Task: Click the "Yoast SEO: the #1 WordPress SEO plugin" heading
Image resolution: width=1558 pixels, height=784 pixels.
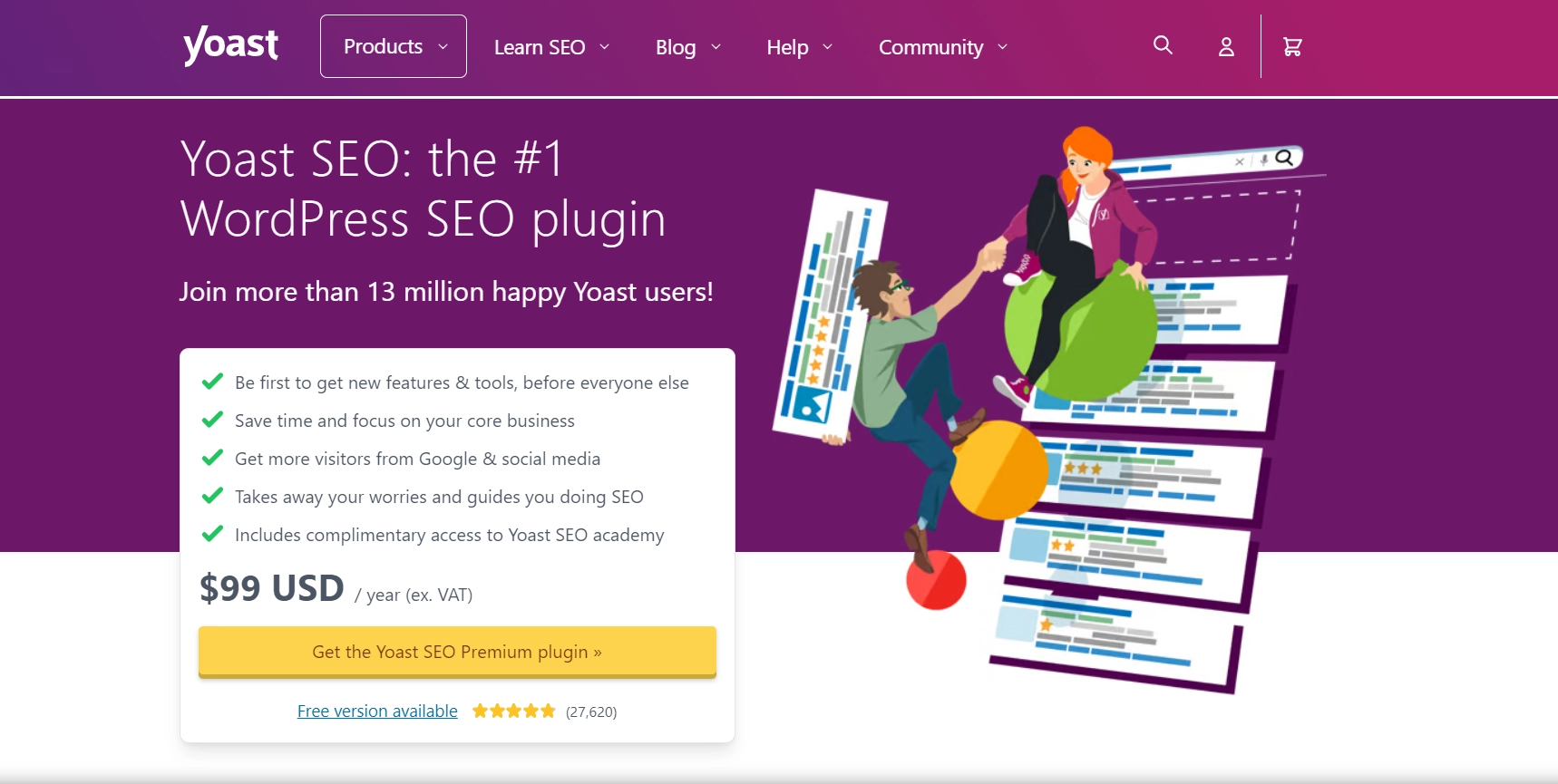Action: 424,189
